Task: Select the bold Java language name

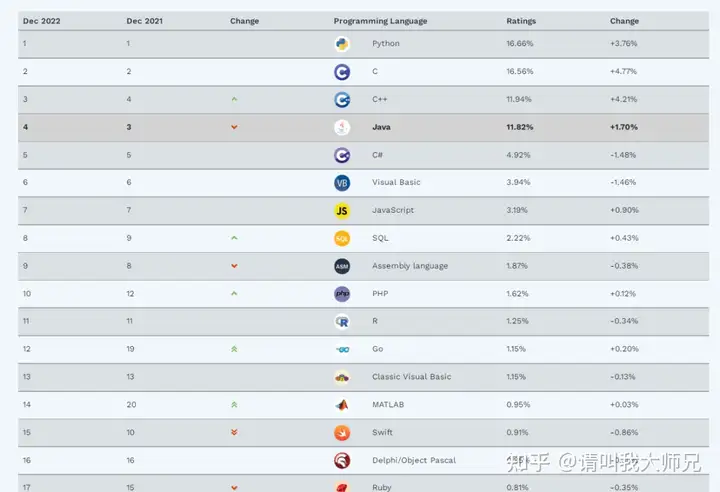Action: [381, 127]
